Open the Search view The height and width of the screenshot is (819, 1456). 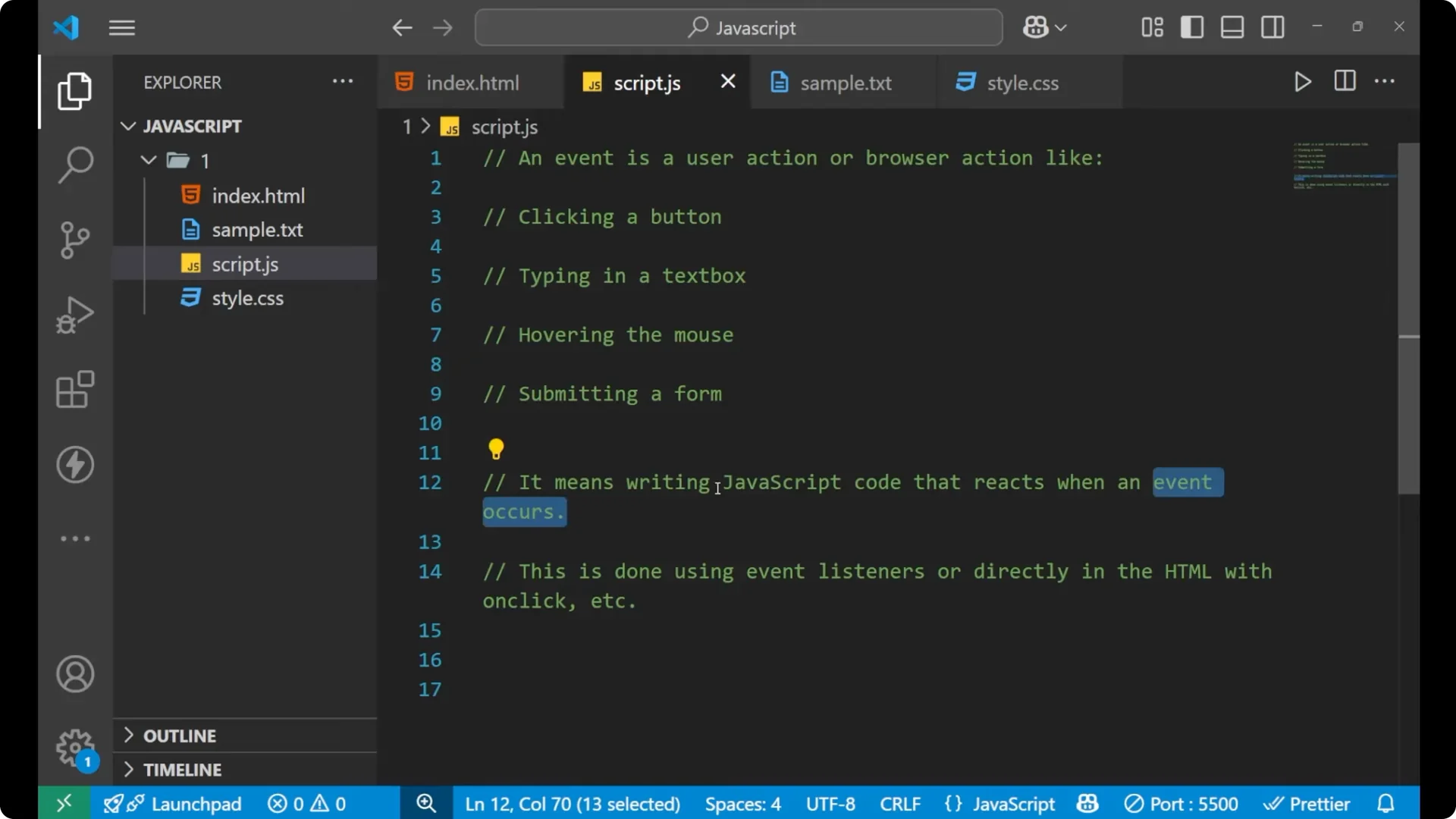point(74,165)
